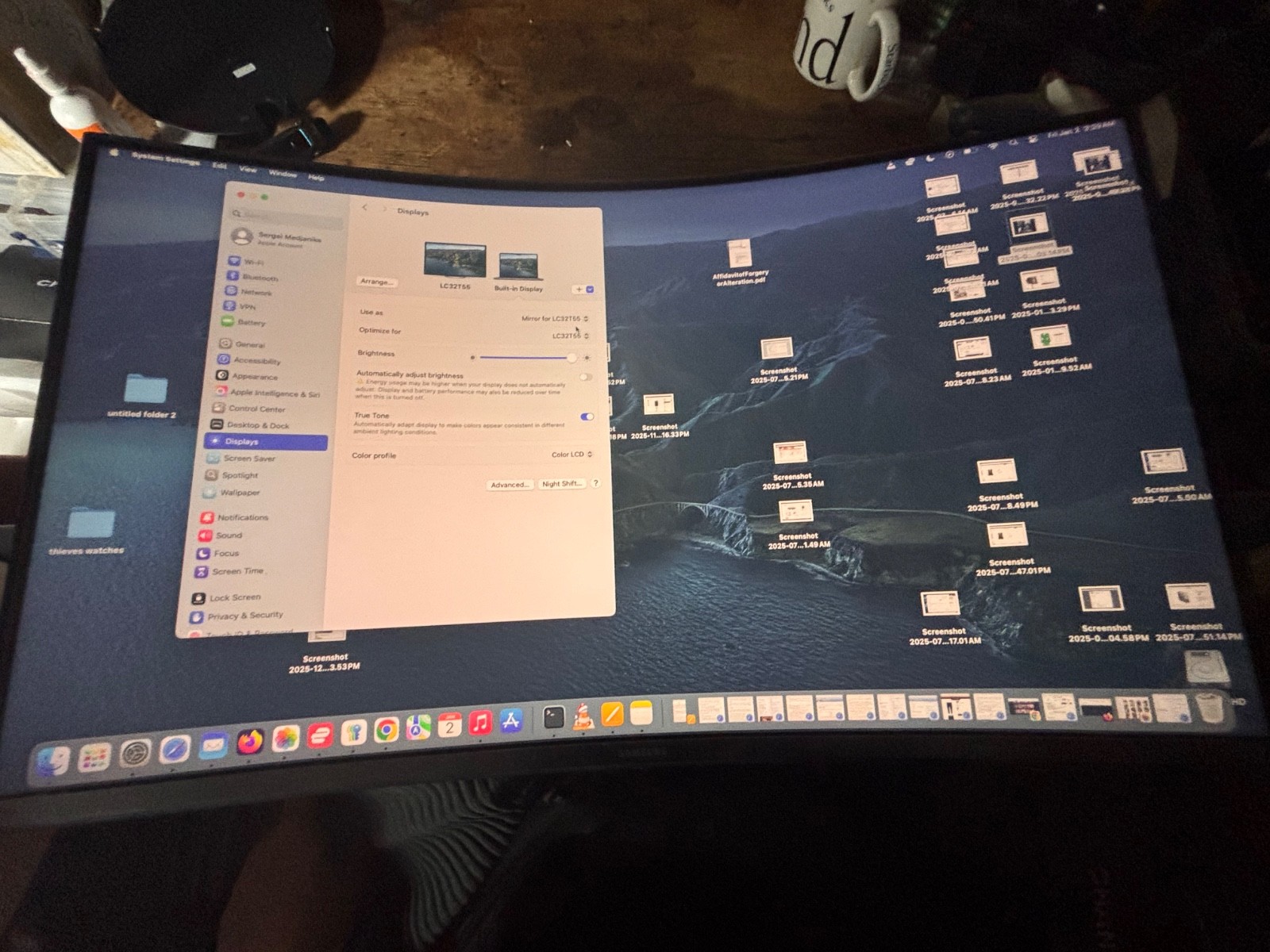The height and width of the screenshot is (952, 1270).
Task: Open Spotlight search in menu bar
Action: click(x=1014, y=143)
